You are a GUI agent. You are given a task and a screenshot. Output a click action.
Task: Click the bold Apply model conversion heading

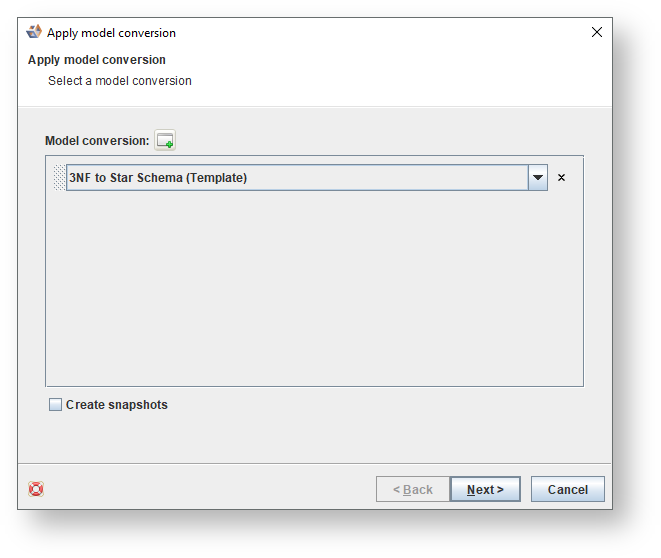click(x=97, y=60)
